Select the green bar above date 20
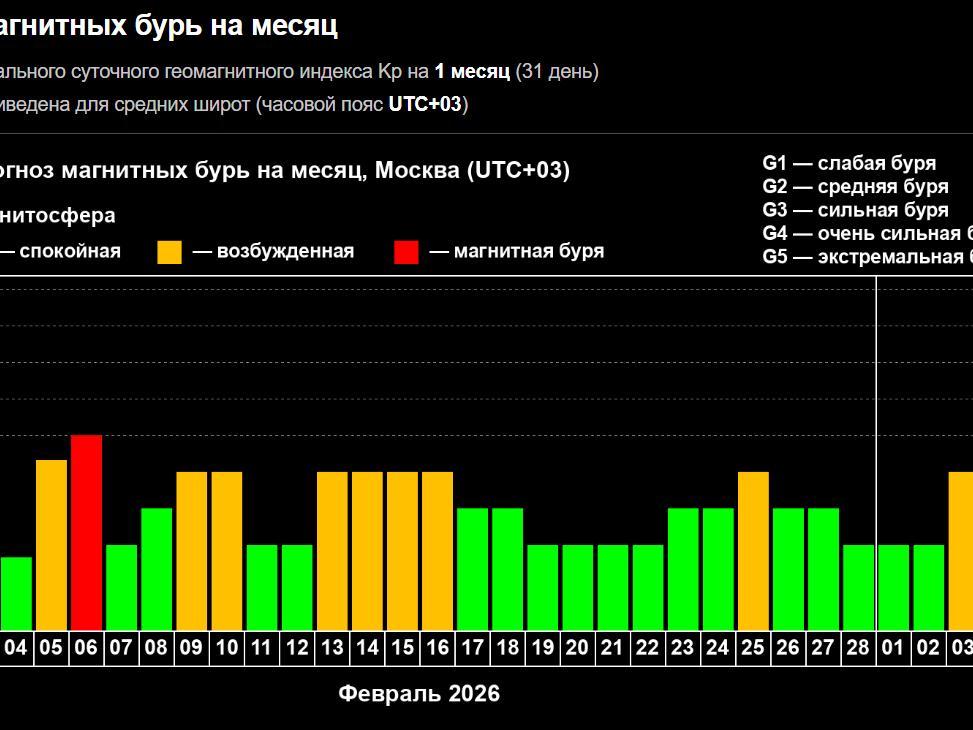Screen dimensions: 973x730 pos(578,587)
